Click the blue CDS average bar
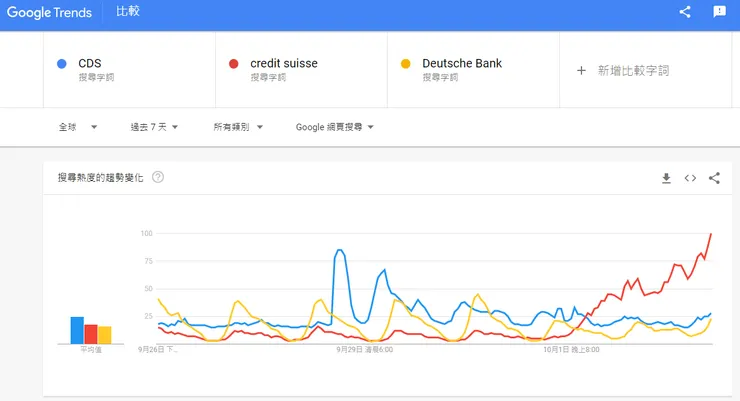 click(x=77, y=330)
